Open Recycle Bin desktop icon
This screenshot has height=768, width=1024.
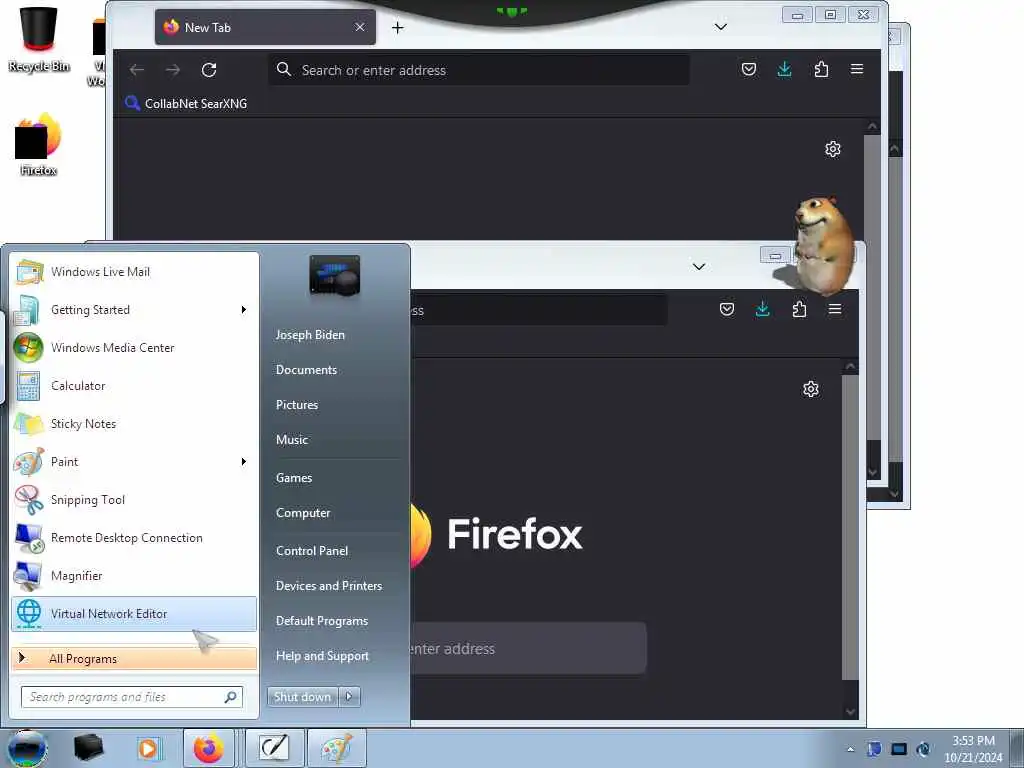coord(39,39)
